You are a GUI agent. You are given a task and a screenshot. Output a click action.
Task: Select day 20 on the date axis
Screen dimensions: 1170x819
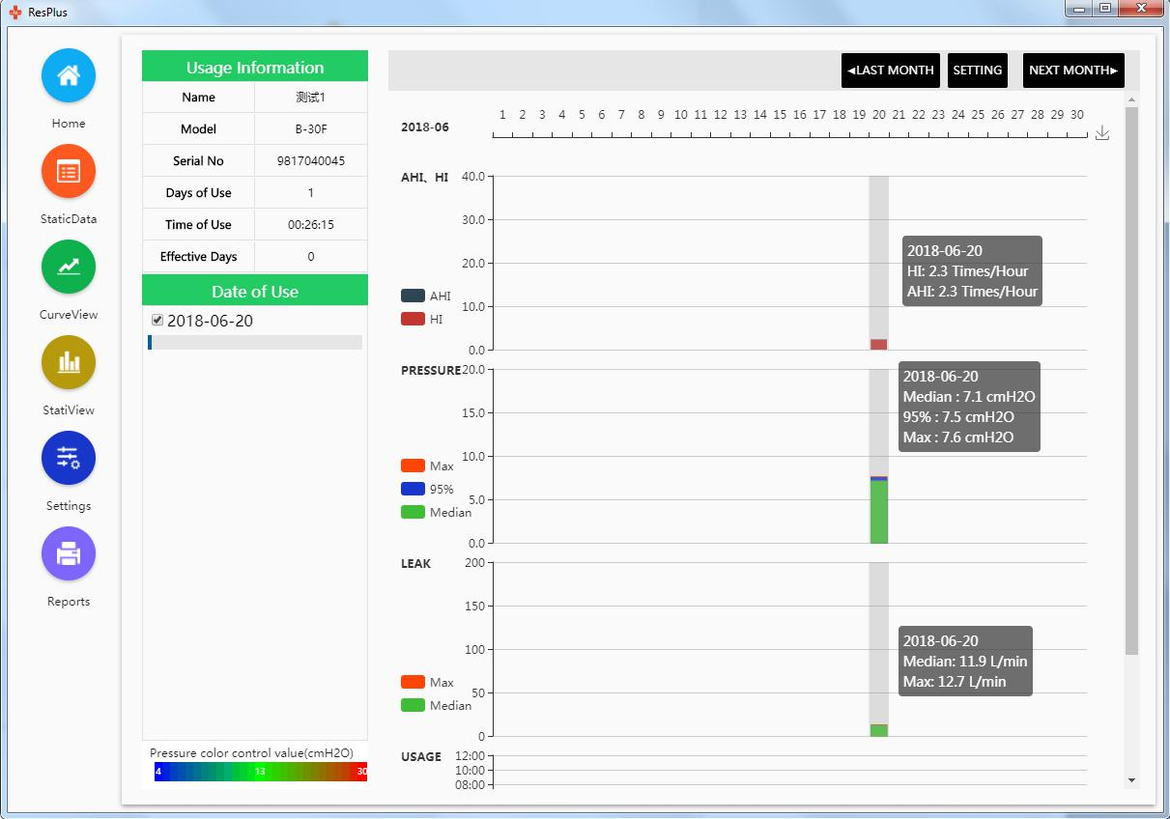point(878,116)
